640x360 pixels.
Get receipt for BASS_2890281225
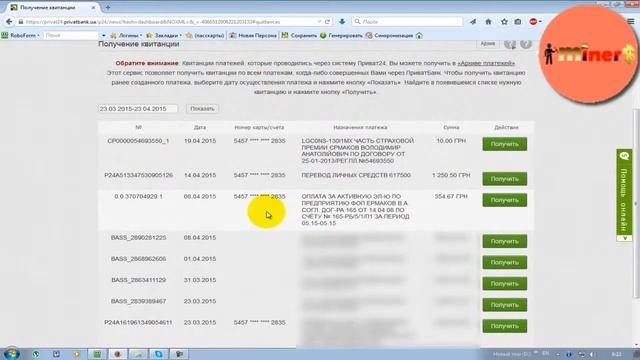[504, 241]
